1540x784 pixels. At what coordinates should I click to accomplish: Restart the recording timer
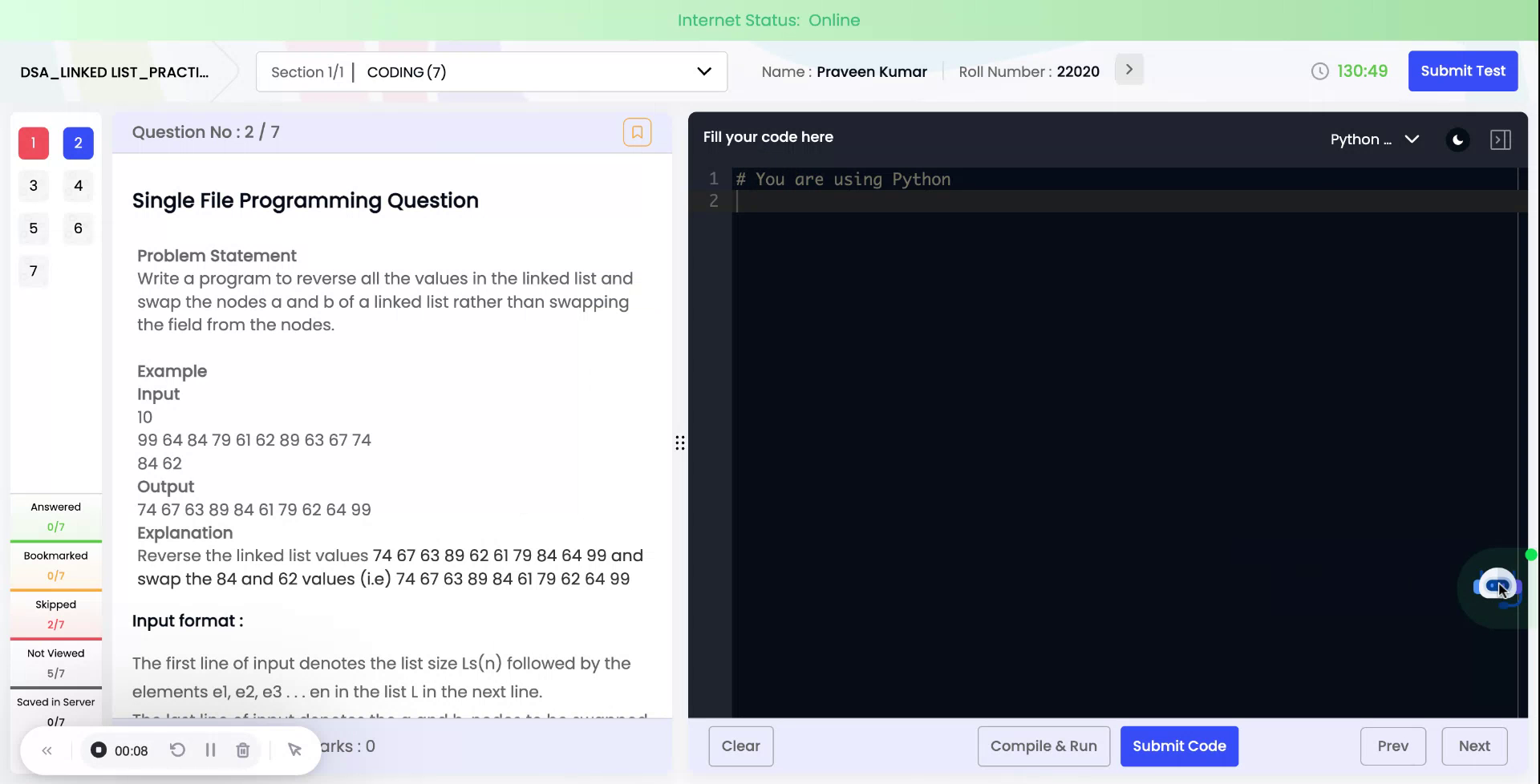pos(178,750)
